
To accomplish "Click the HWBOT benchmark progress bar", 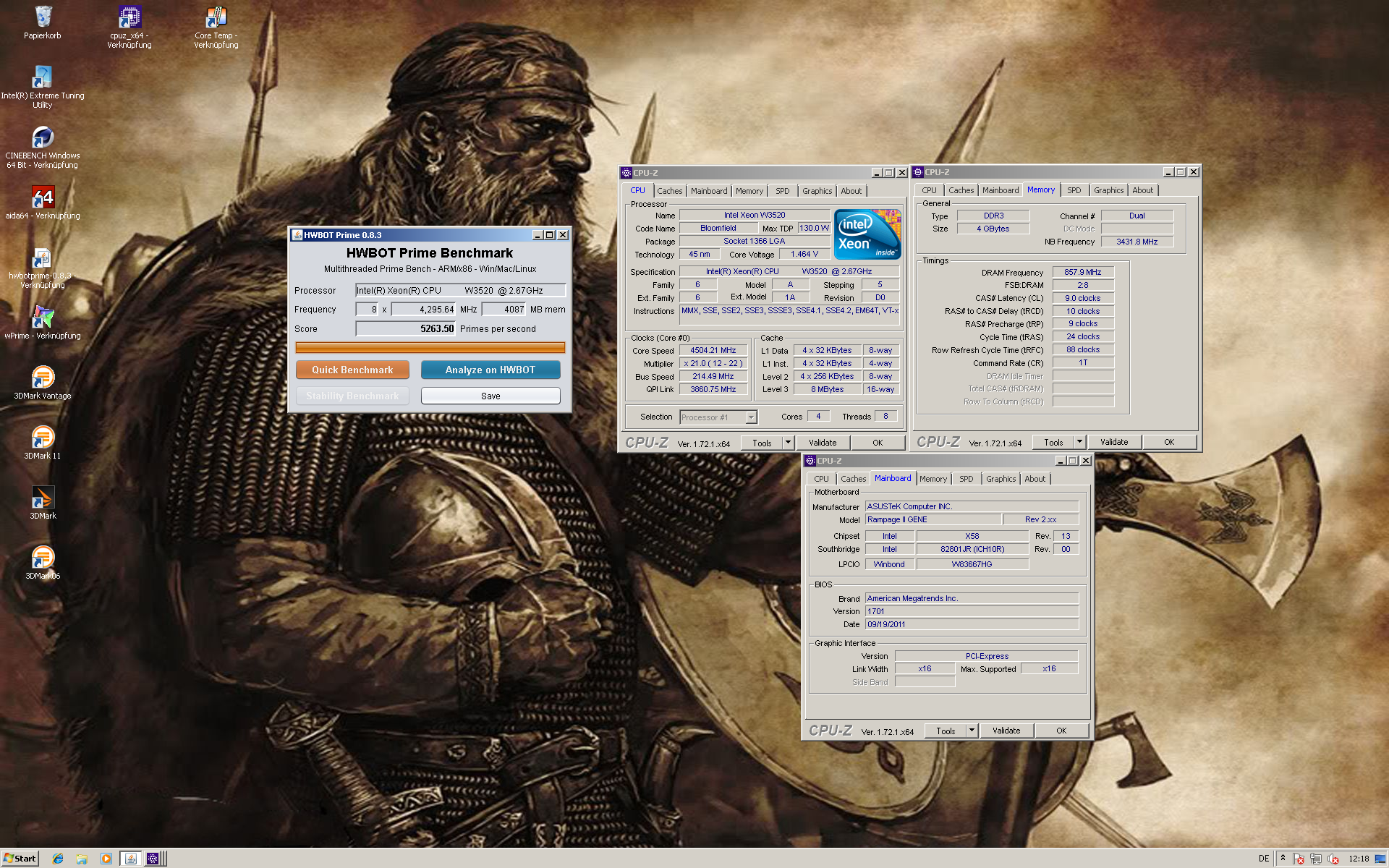I will pos(430,348).
